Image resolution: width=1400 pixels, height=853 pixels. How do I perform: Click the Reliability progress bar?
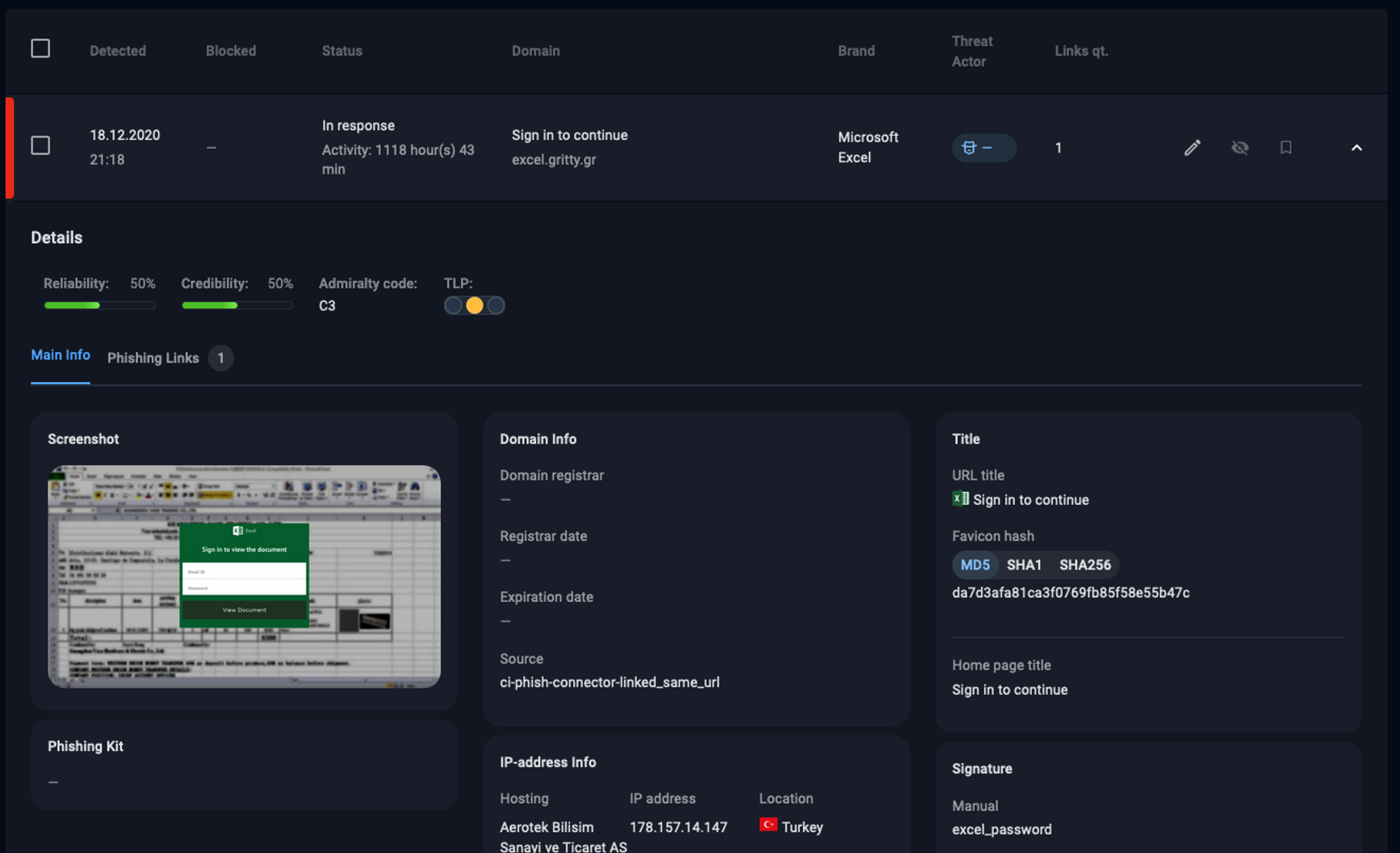pos(99,305)
